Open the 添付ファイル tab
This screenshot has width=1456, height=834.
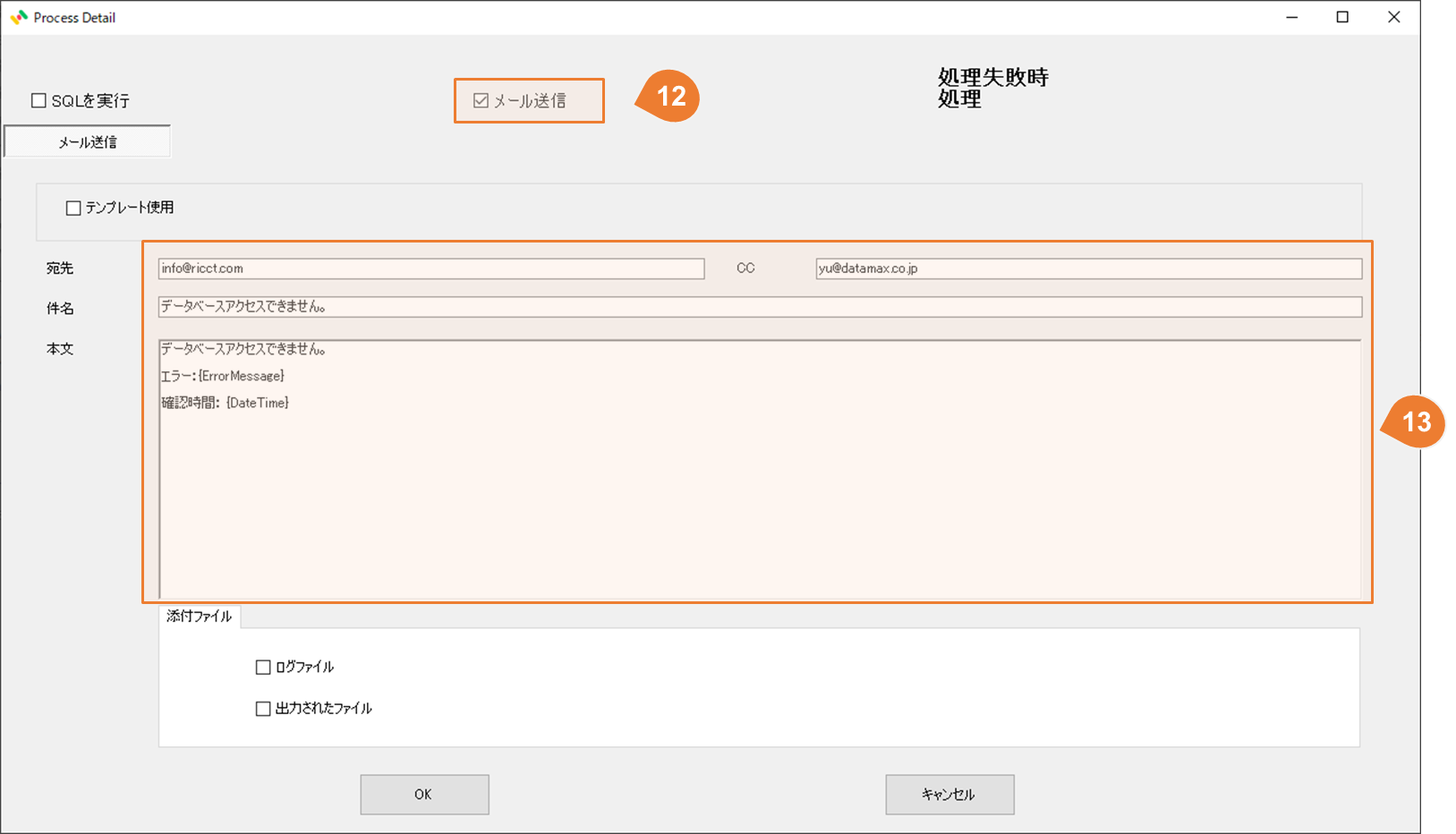(200, 617)
